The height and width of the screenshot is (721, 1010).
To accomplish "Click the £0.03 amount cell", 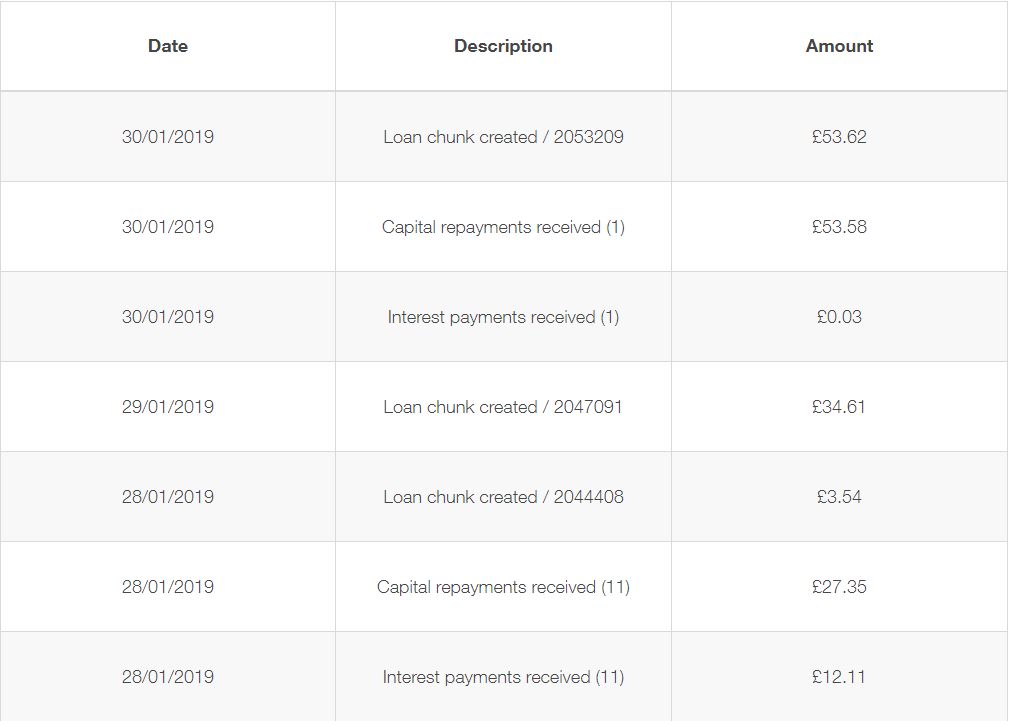I will (x=839, y=317).
